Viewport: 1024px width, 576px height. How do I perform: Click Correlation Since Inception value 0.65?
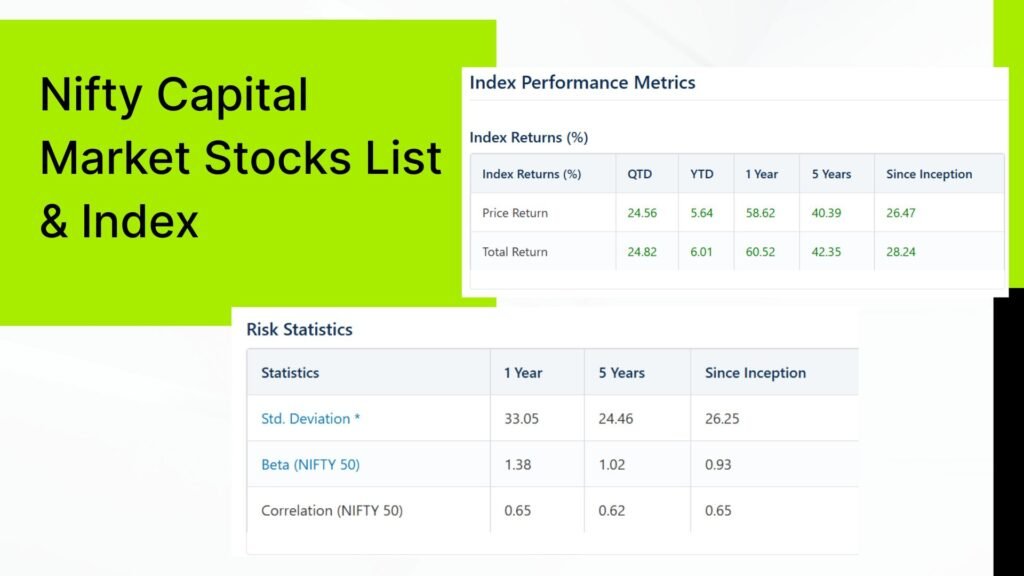pyautogui.click(x=718, y=510)
